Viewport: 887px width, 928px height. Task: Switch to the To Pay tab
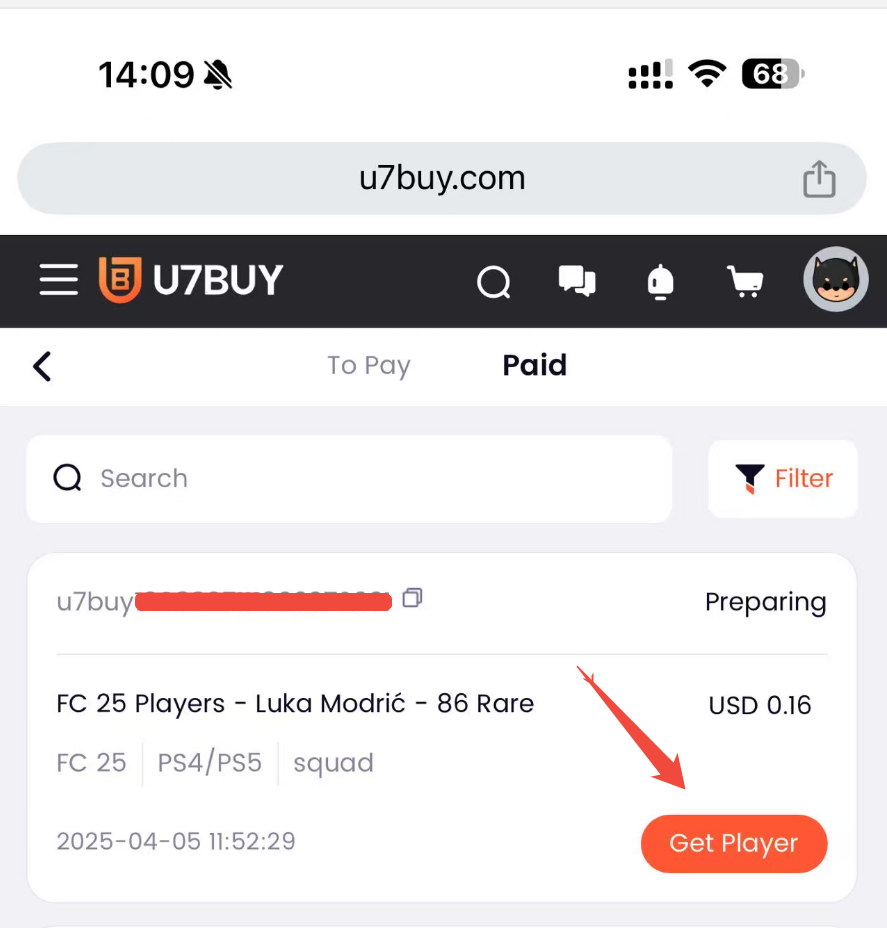coord(369,366)
